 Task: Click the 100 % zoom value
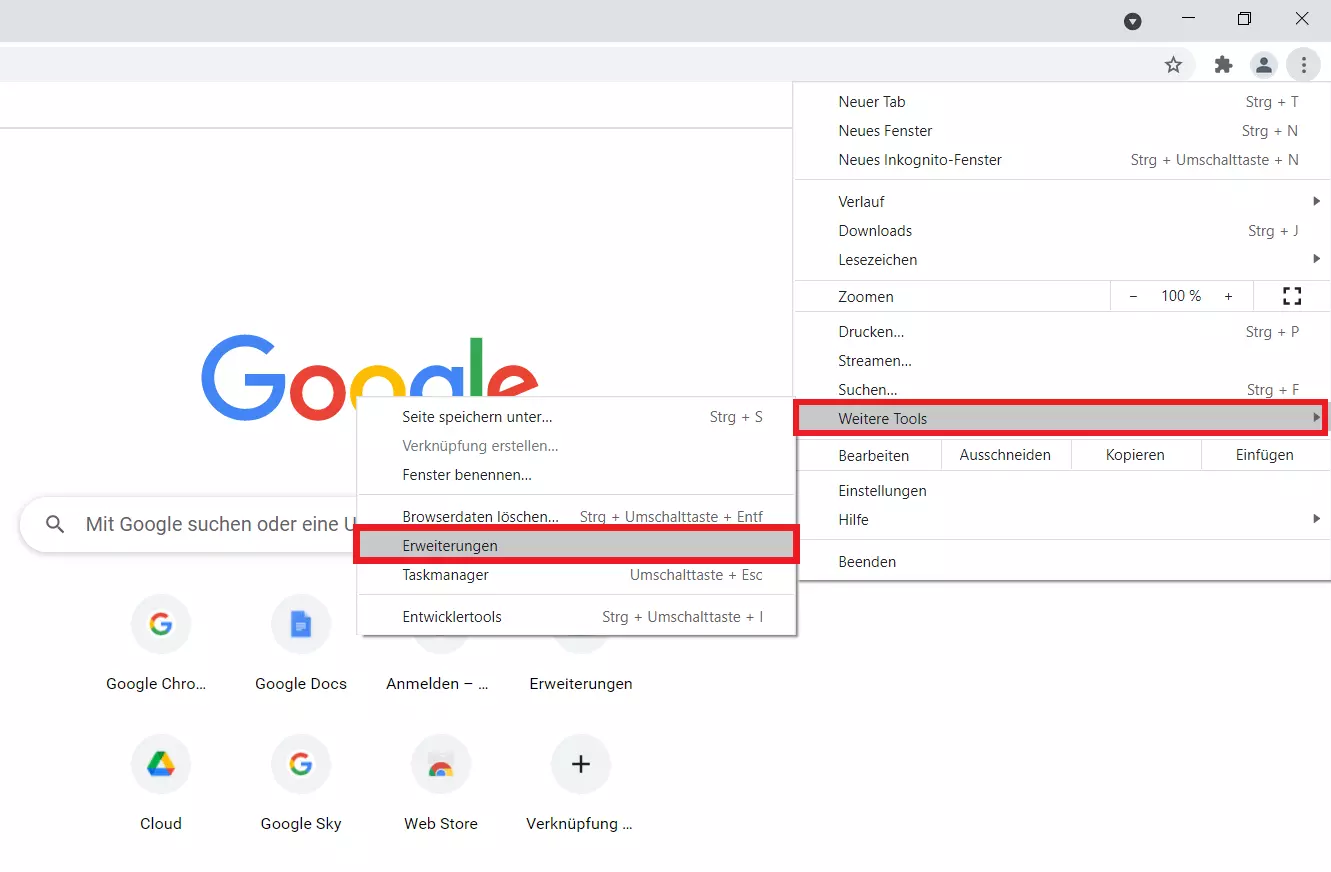[x=1181, y=296]
